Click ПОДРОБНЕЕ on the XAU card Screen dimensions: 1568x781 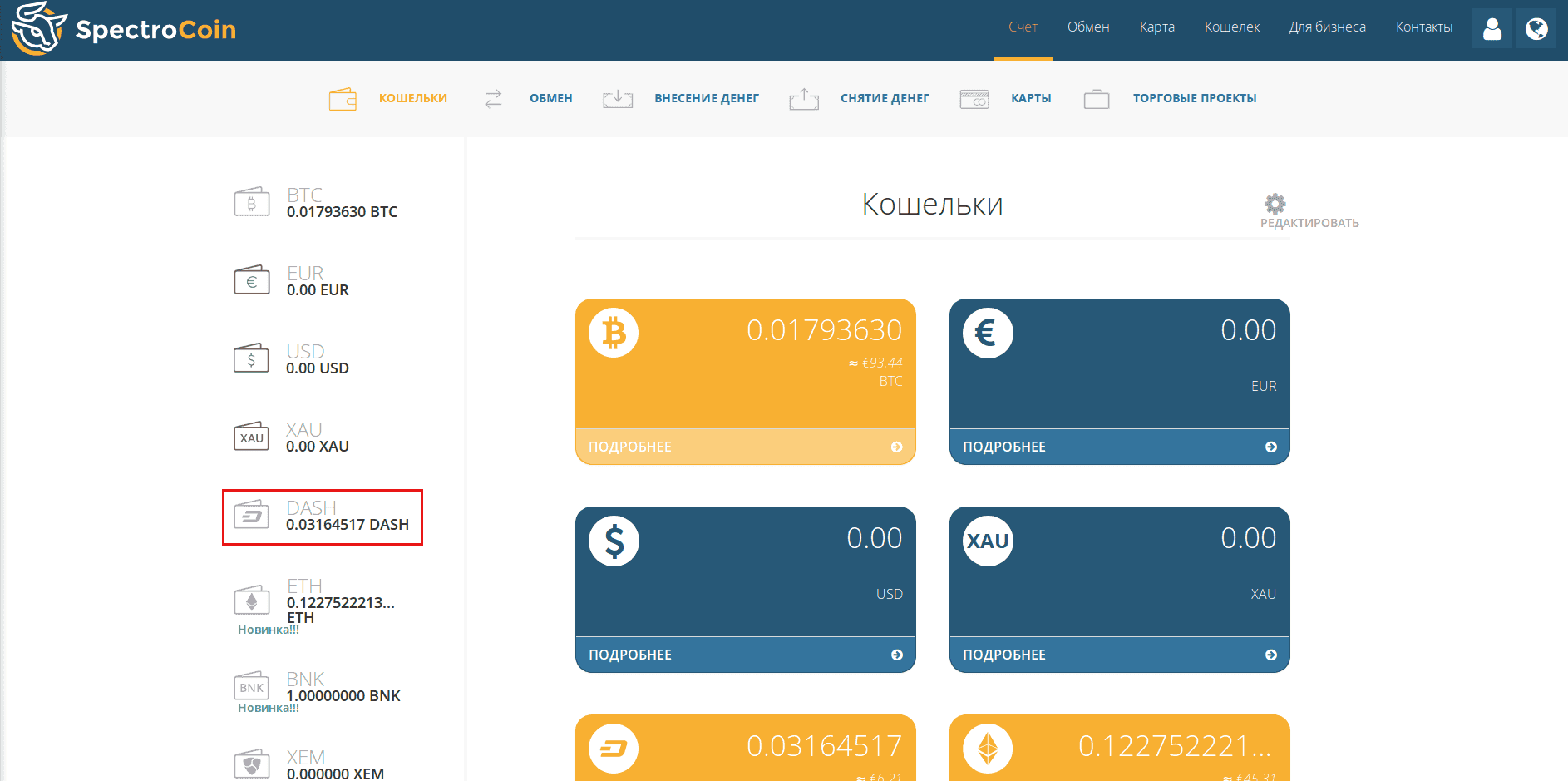(x=1004, y=655)
